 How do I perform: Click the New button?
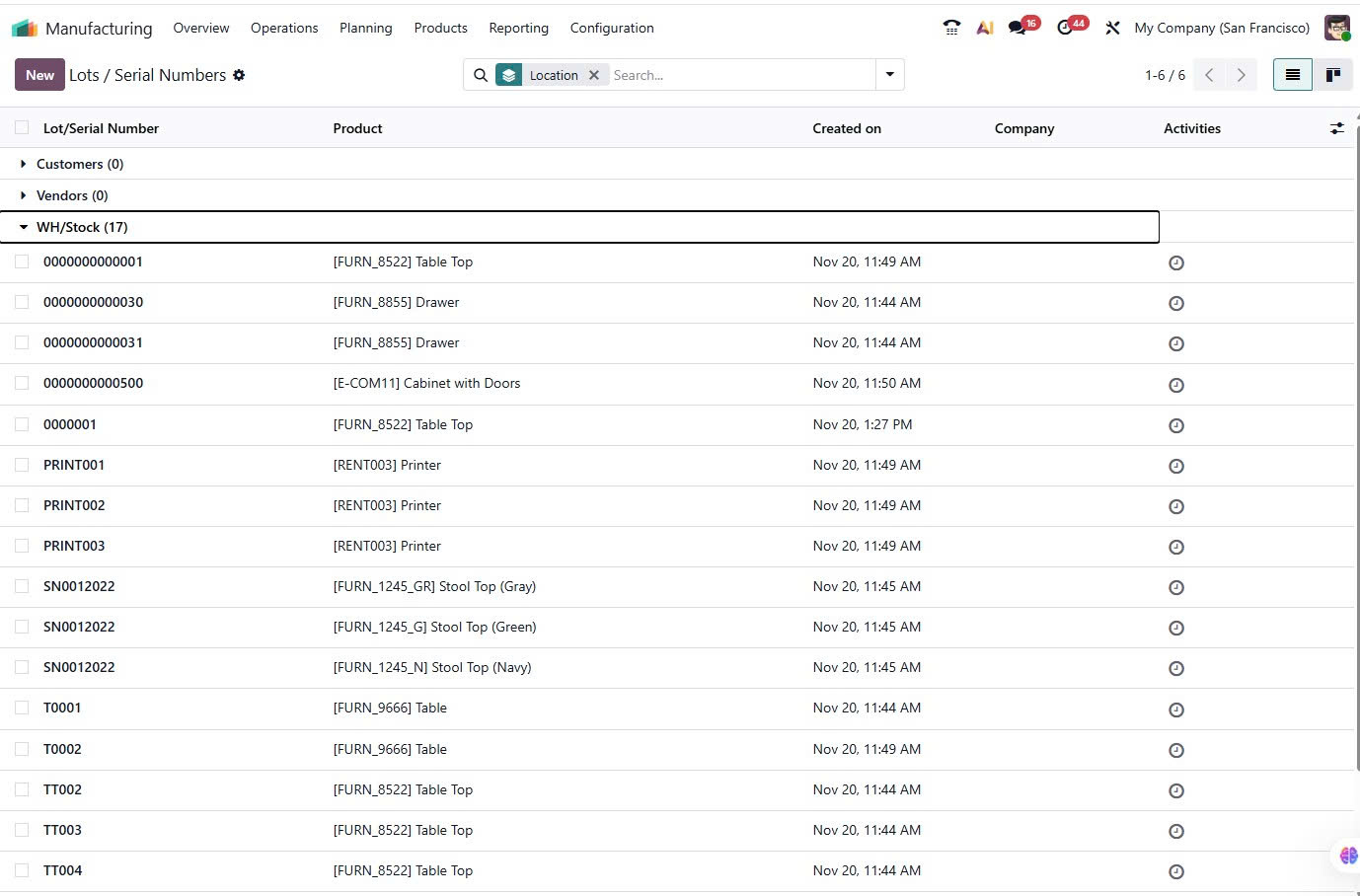point(39,75)
